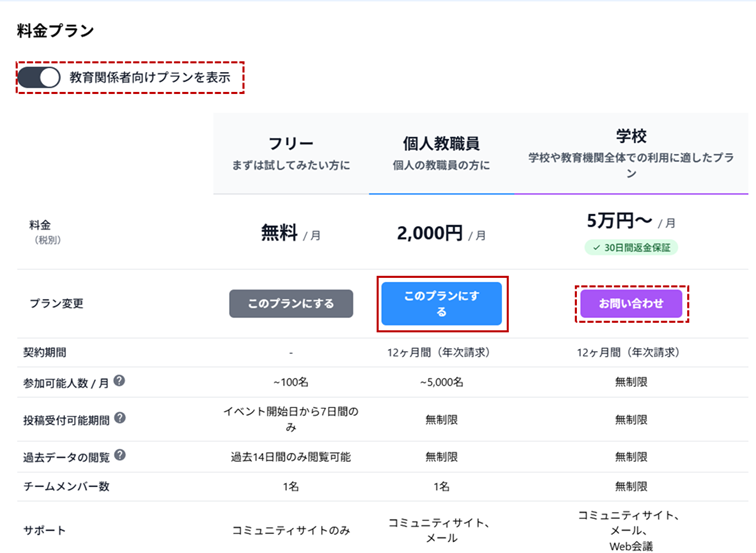Click the 過去データの閲覧 row label
Viewport: 756px width, 553px height.
point(67,457)
